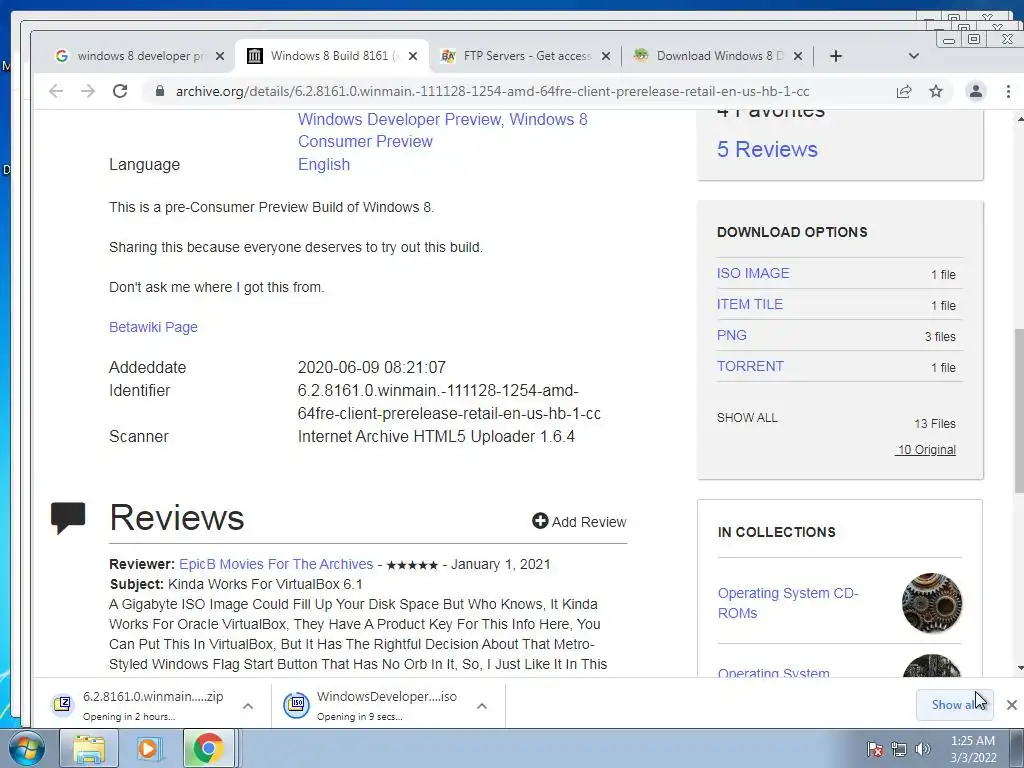This screenshot has height=768, width=1024.
Task: Open Chrome profile avatar menu
Action: (976, 91)
